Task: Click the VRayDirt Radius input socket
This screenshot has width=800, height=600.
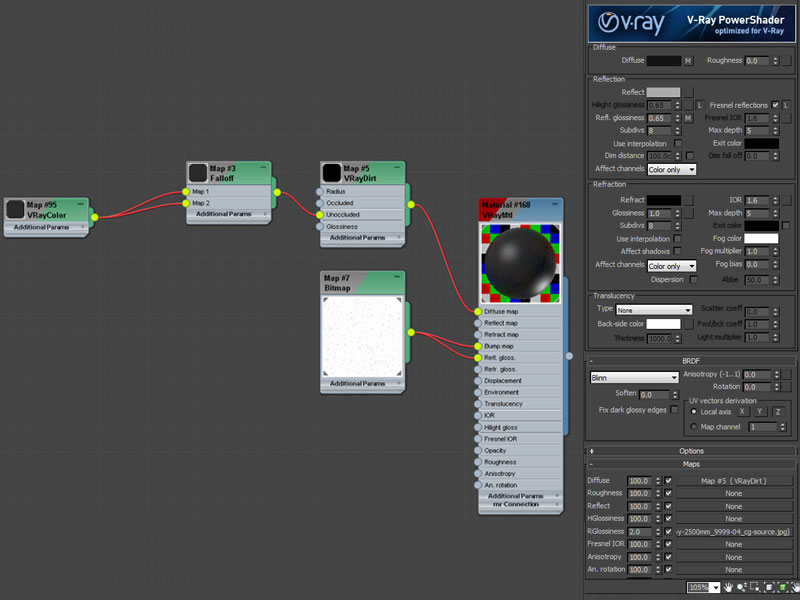Action: point(319,191)
